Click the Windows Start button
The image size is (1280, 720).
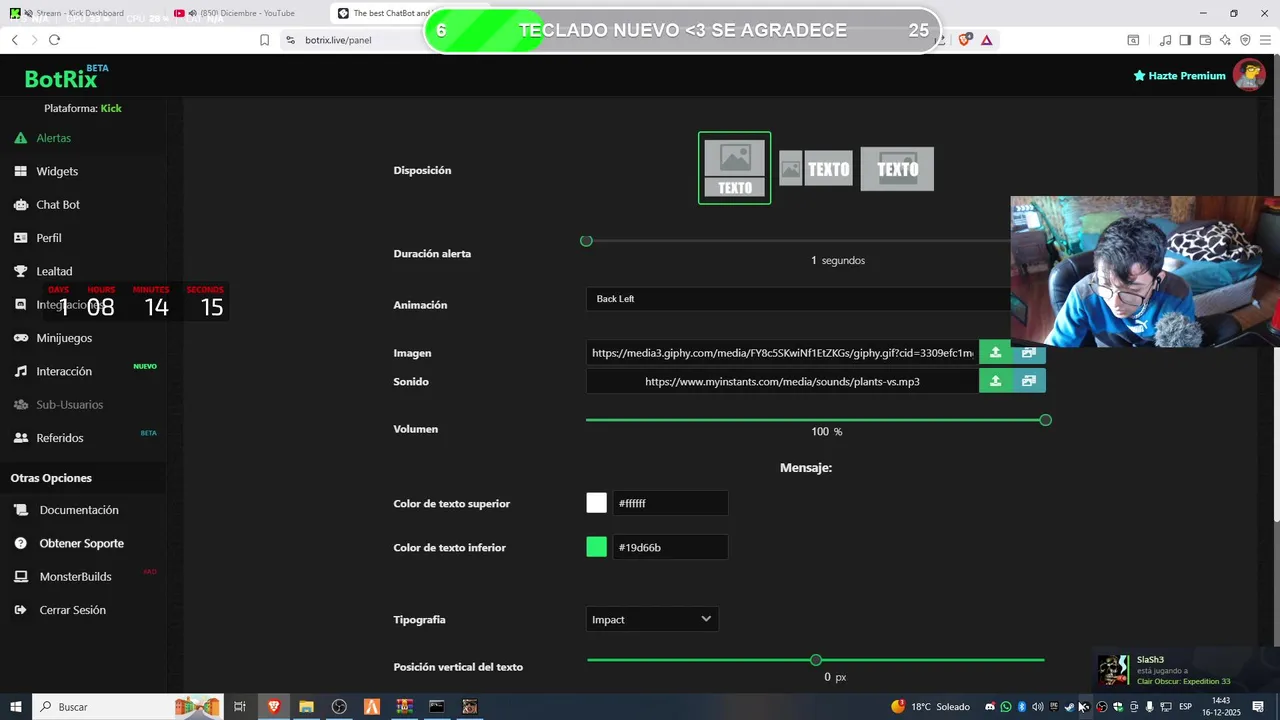15,707
